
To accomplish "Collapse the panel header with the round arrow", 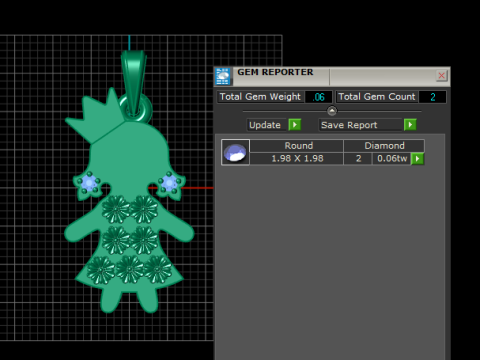I will click(x=332, y=111).
